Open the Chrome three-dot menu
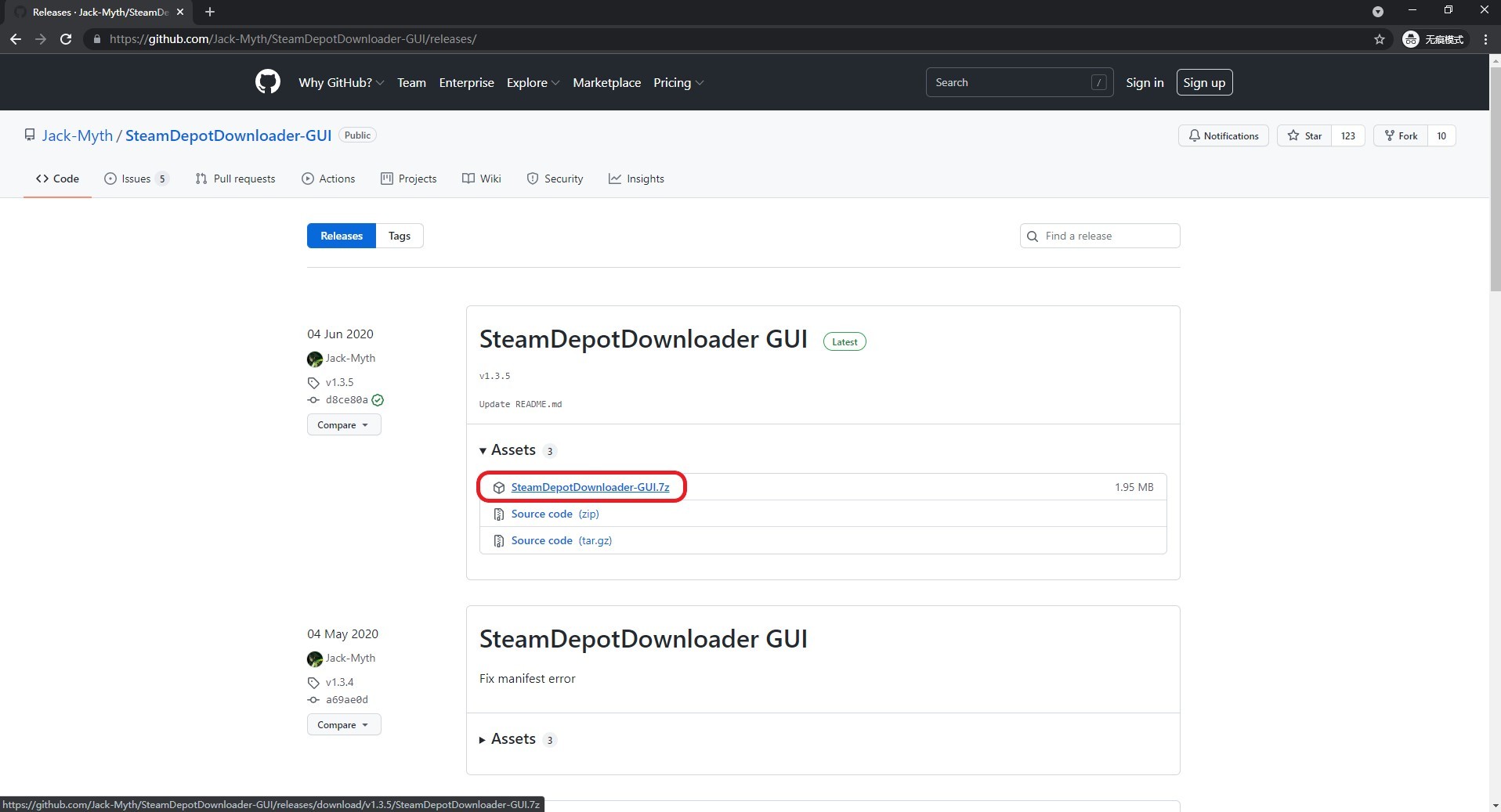The width and height of the screenshot is (1501, 812). 1485,39
